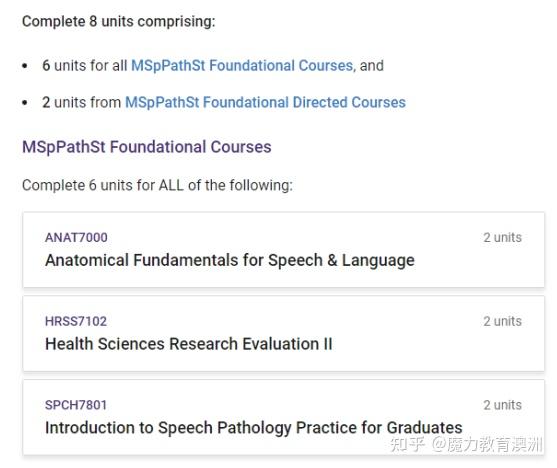Screen dimensions: 557x468
Task: Open the MSpPathSt Foundational Courses link
Action: (242, 66)
